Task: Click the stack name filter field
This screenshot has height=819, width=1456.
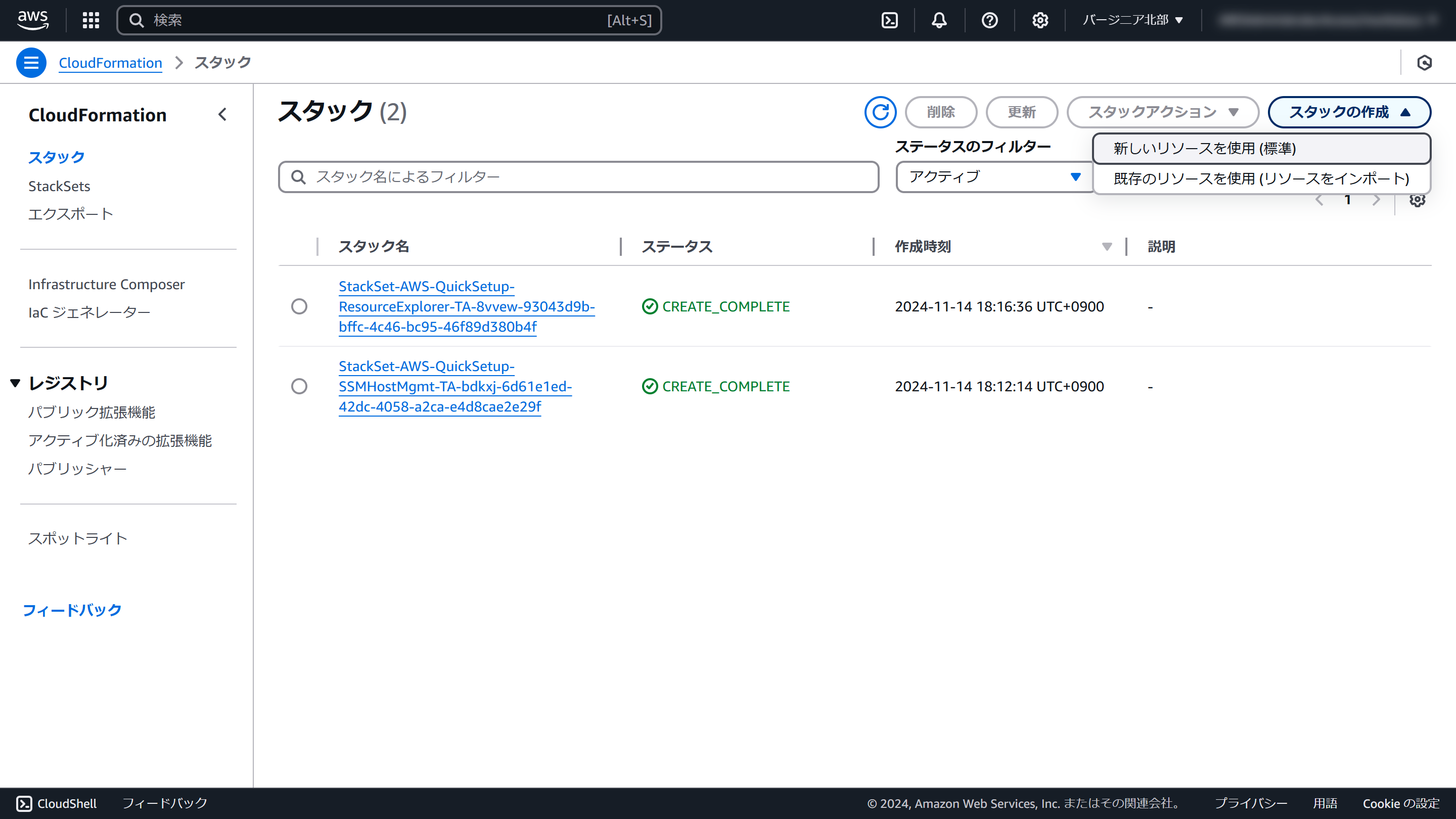Action: point(578,177)
